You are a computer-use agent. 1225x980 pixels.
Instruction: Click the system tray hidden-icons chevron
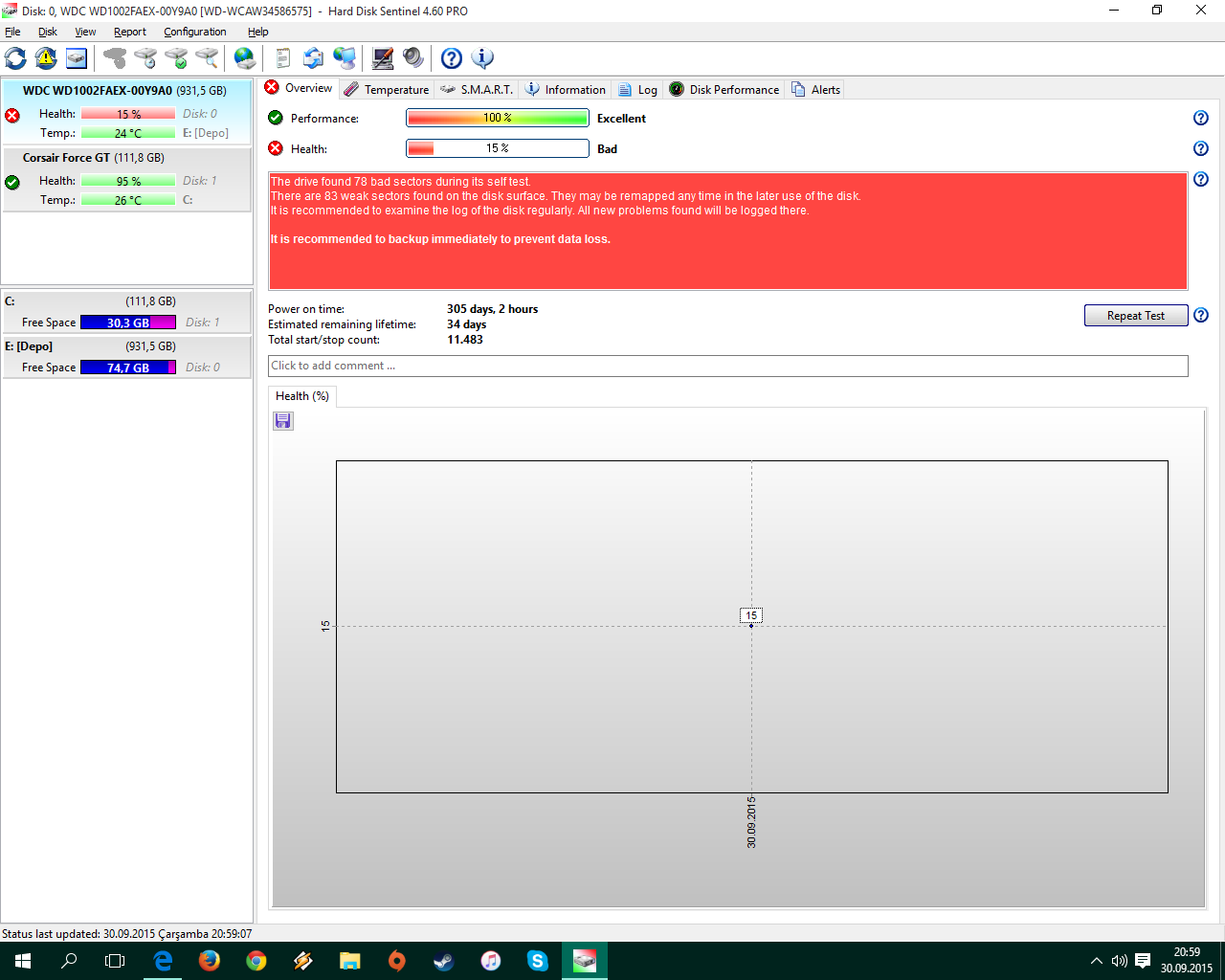(x=1097, y=961)
